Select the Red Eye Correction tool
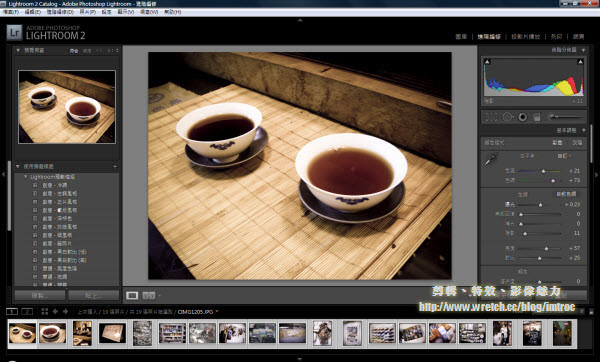The image size is (600, 362). [522, 117]
